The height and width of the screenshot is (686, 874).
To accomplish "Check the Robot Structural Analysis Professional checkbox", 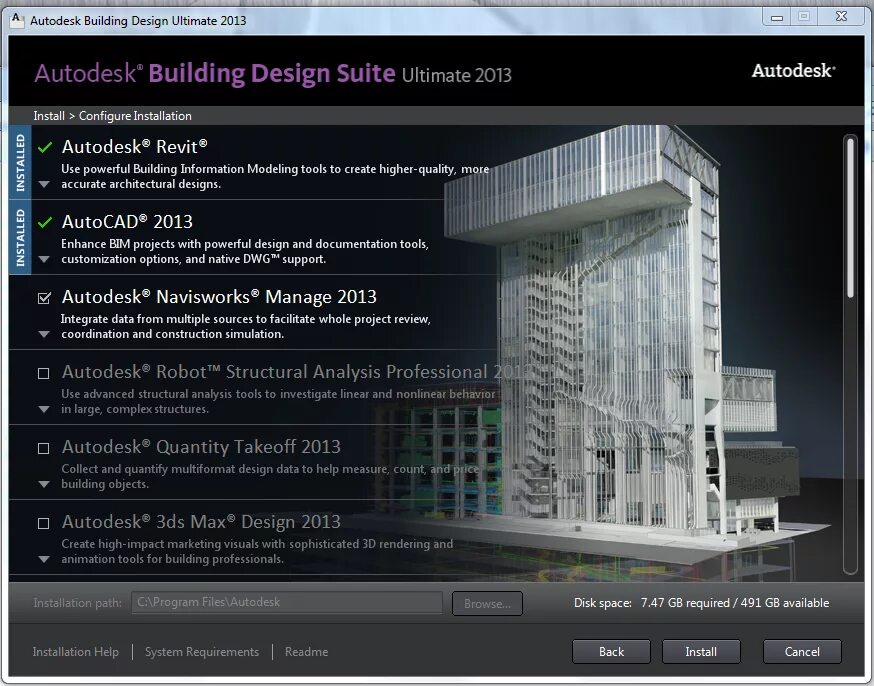I will [43, 373].
